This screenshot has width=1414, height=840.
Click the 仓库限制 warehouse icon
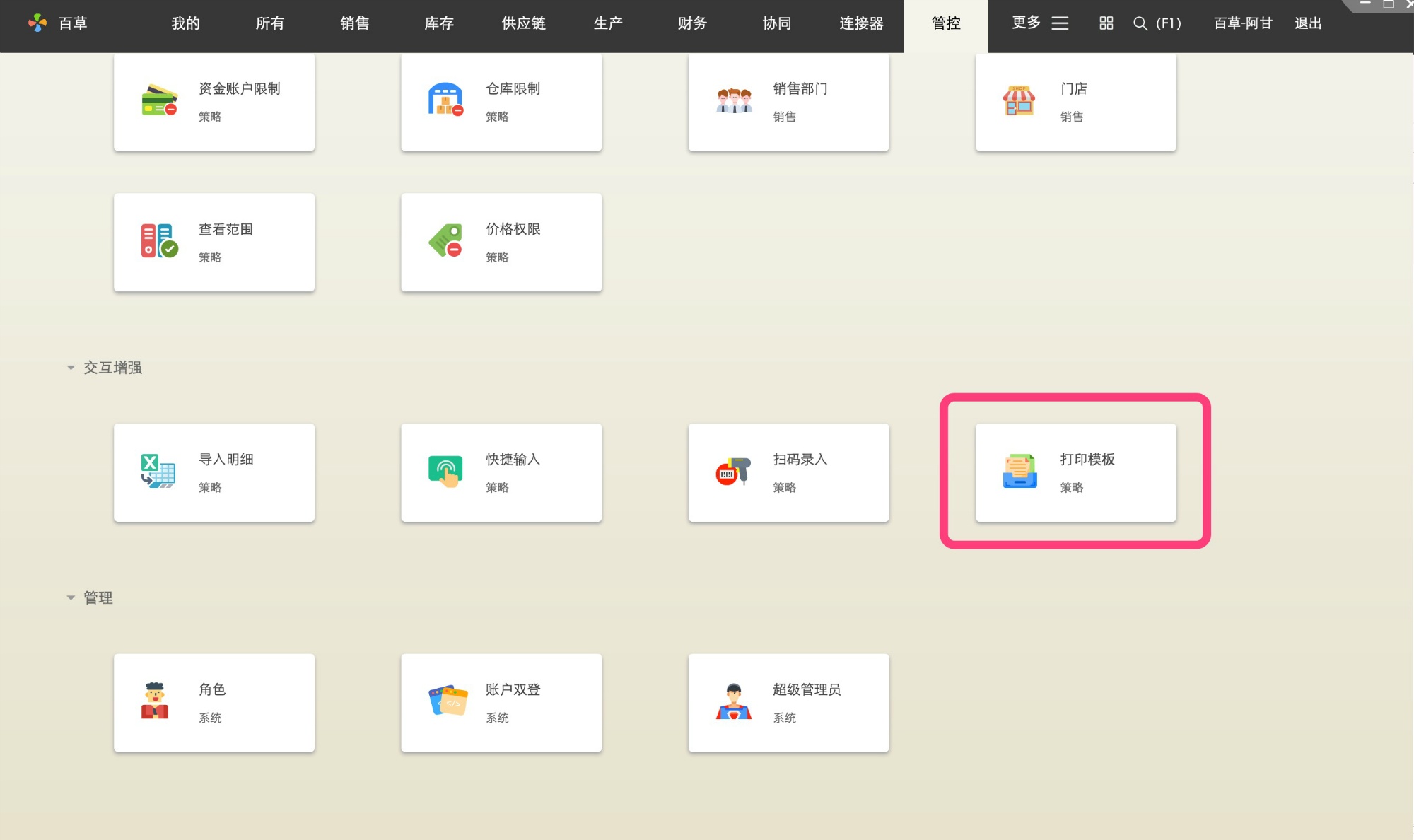coord(445,100)
